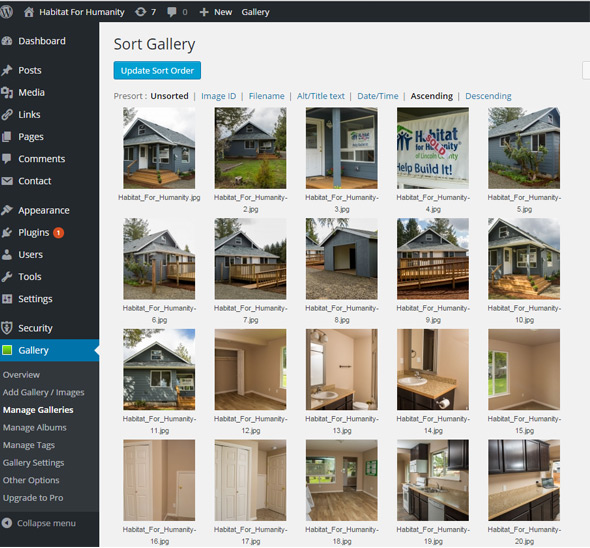Click filename label Habitat_For_Humanity-11.jpg
The image size is (590, 548).
[x=159, y=425]
